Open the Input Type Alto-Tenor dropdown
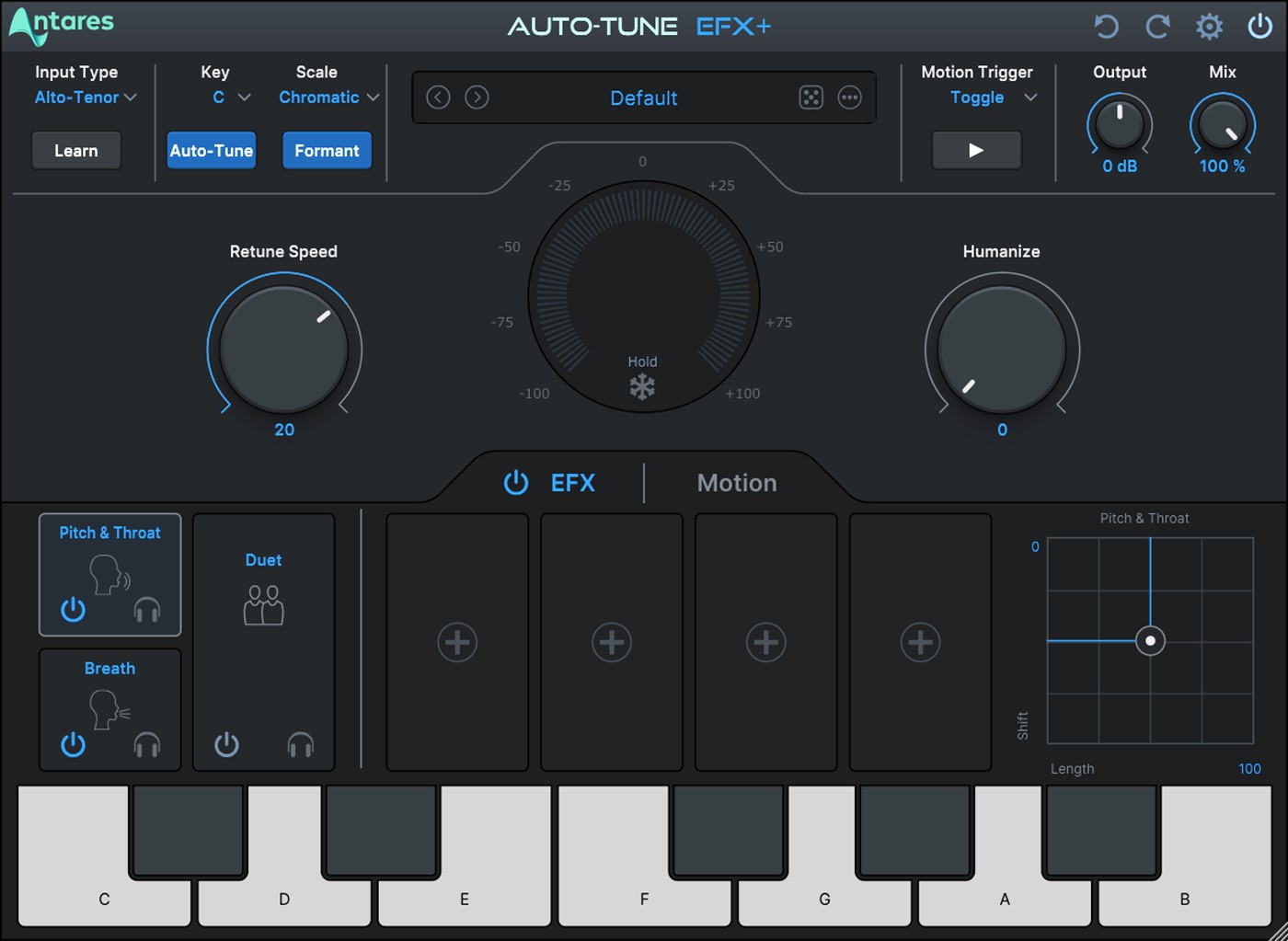Image resolution: width=1288 pixels, height=941 pixels. [85, 98]
